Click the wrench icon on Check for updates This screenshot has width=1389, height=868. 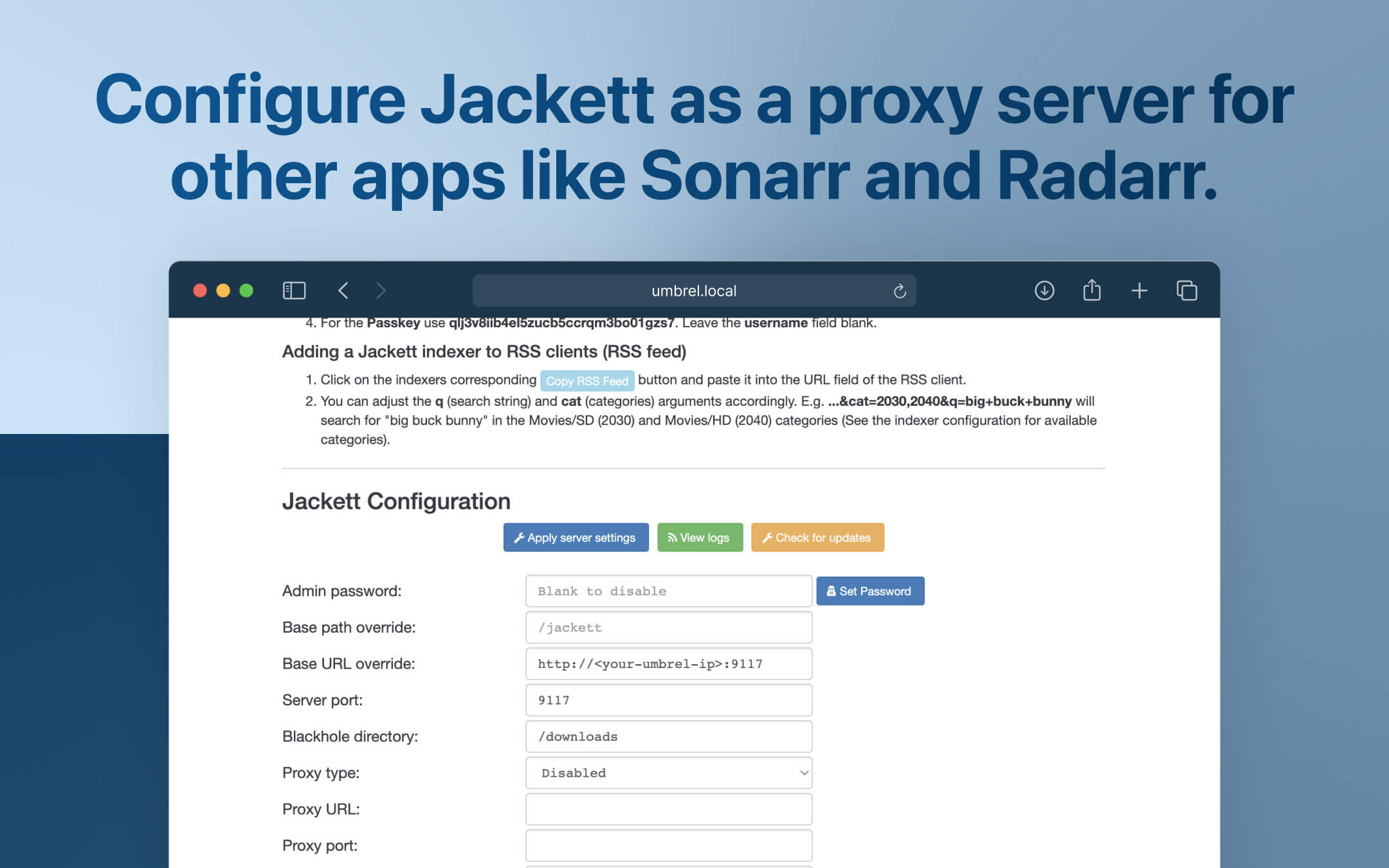[x=767, y=538]
